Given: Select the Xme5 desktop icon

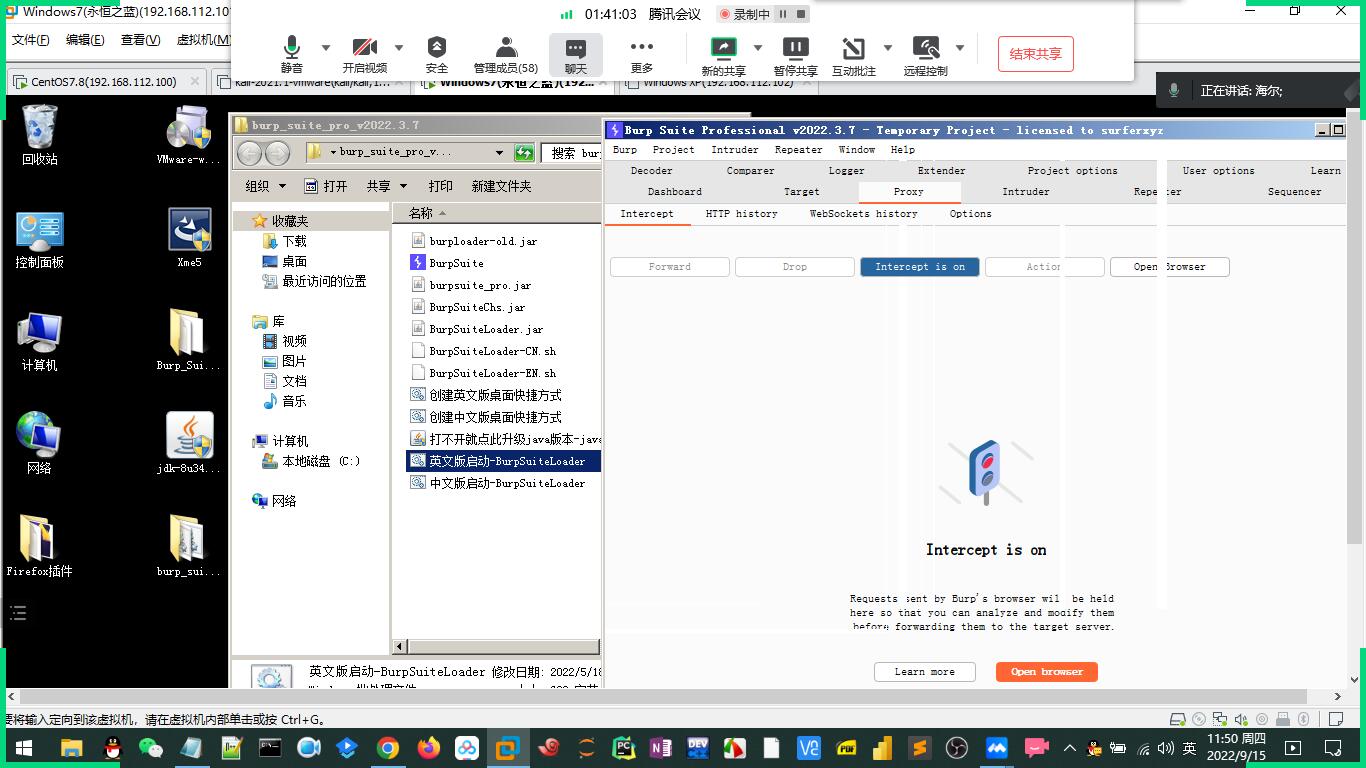Looking at the screenshot, I should 189,239.
